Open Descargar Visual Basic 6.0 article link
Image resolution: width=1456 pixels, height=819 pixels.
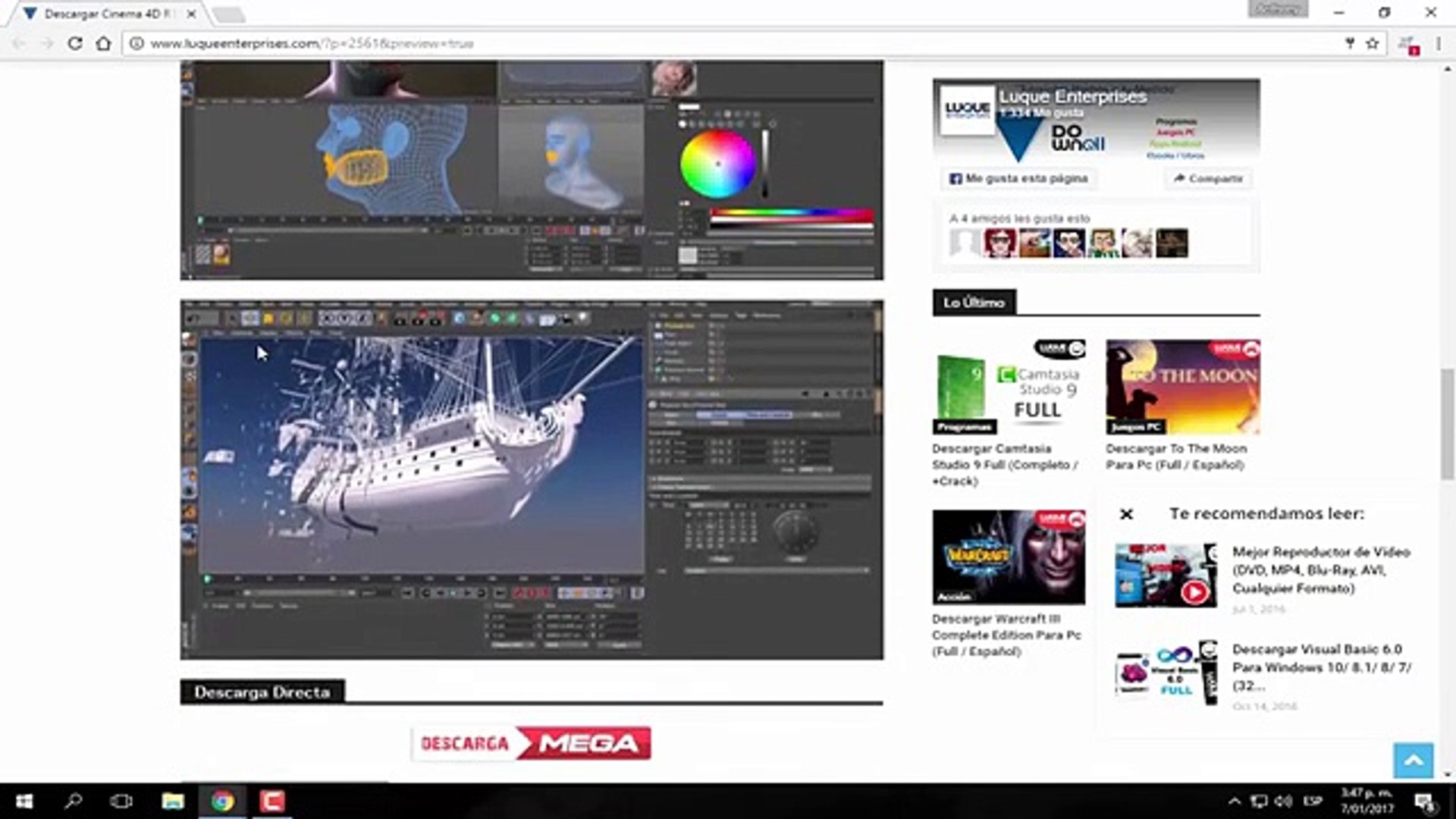coord(1322,667)
